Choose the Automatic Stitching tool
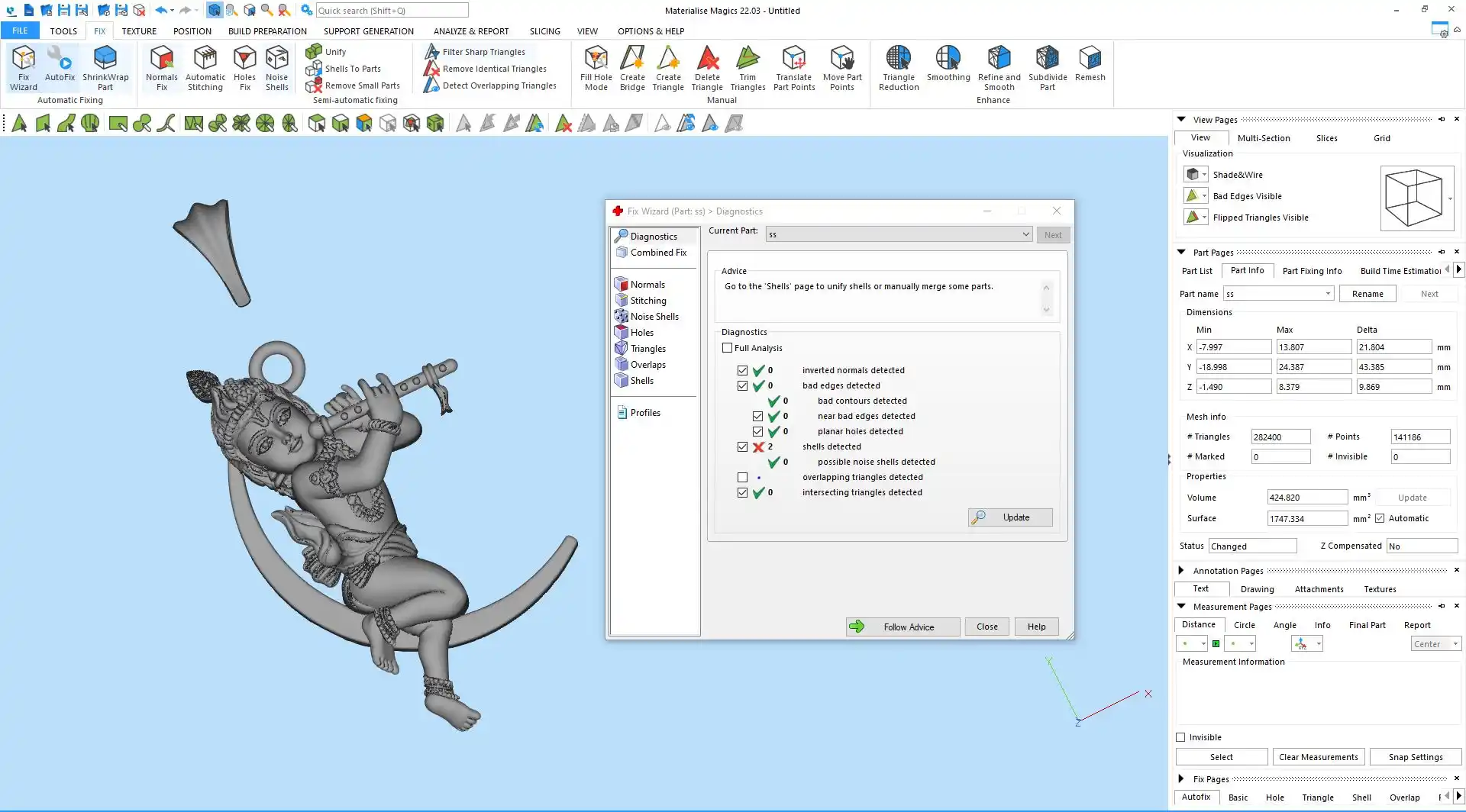The width and height of the screenshot is (1466, 812). pyautogui.click(x=205, y=67)
